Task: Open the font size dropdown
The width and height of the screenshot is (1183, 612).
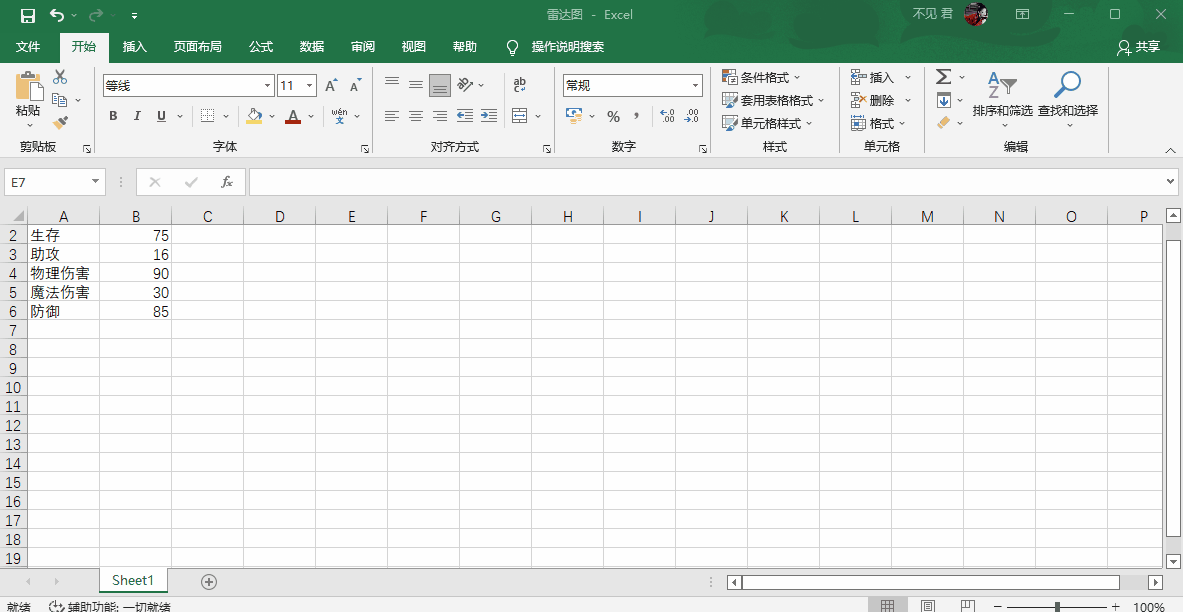Action: pyautogui.click(x=309, y=86)
